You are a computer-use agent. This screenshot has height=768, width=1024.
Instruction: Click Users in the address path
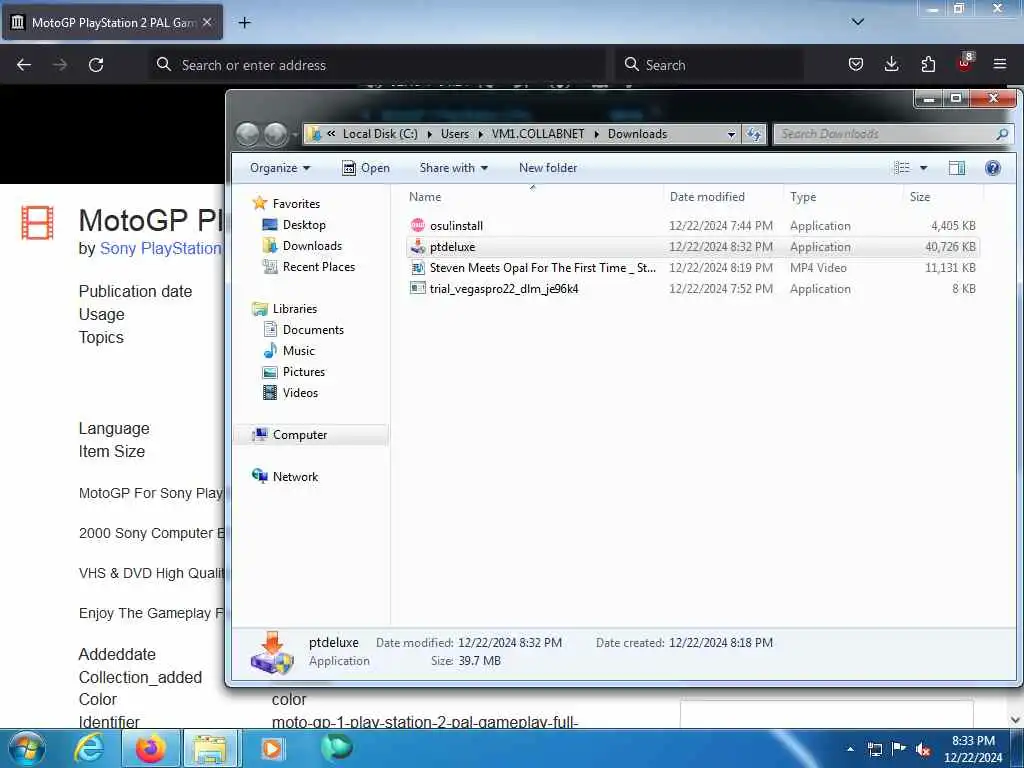[455, 134]
